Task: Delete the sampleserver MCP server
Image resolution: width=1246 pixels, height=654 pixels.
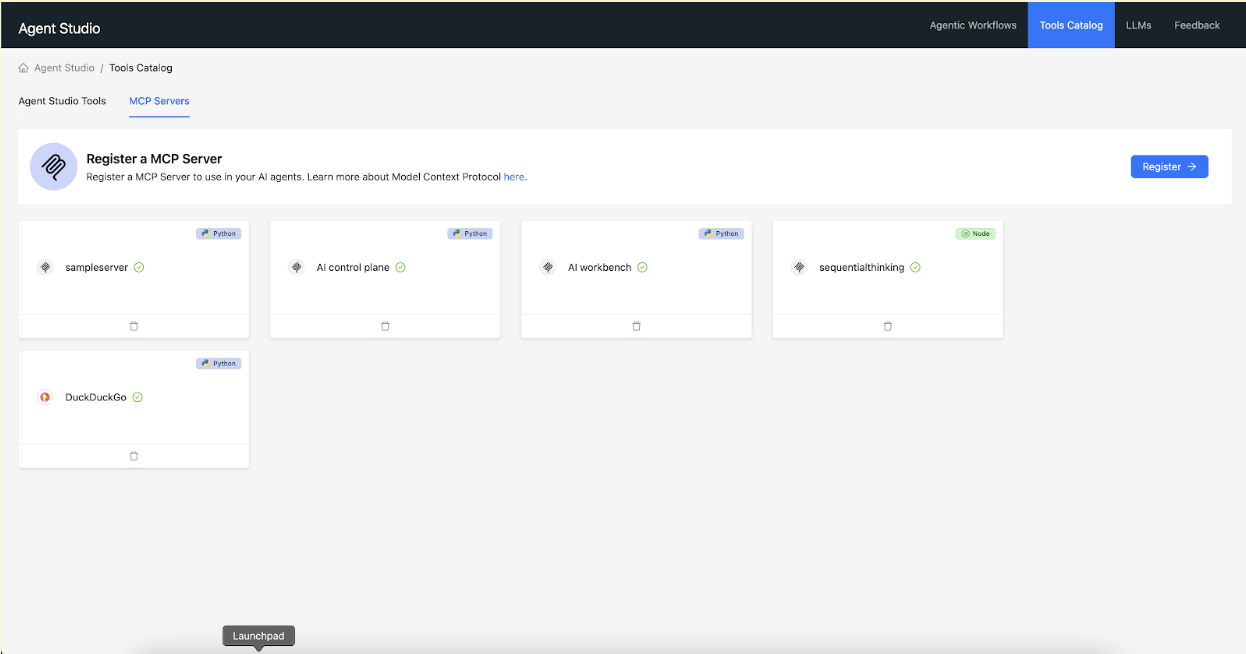Action: click(x=134, y=326)
